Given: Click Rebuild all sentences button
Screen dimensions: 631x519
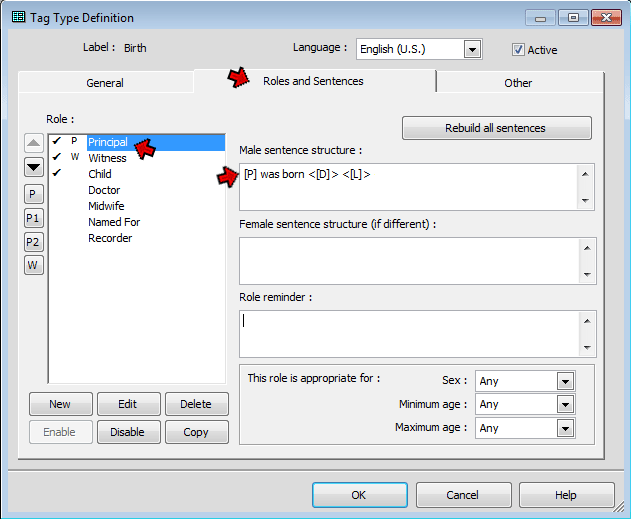Looking at the screenshot, I should pos(496,128).
